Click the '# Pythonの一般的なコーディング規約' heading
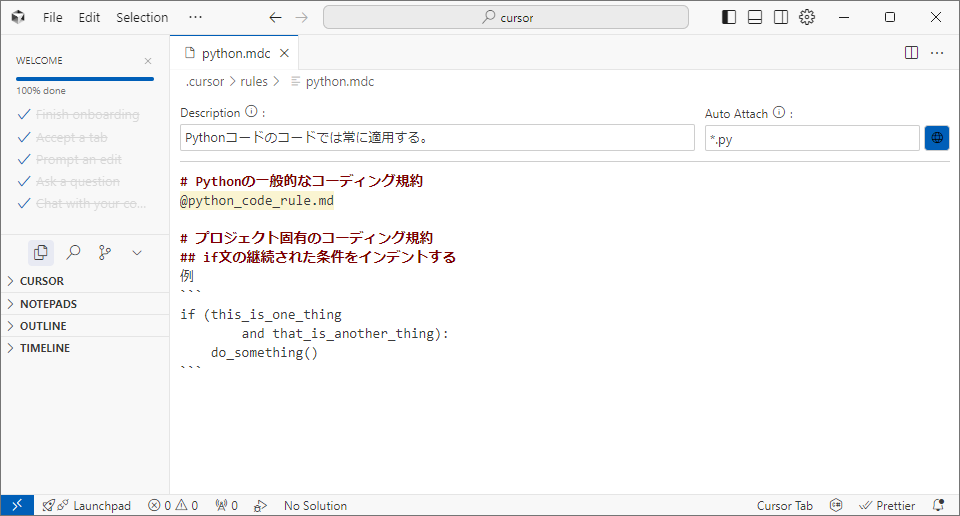 tap(301, 181)
